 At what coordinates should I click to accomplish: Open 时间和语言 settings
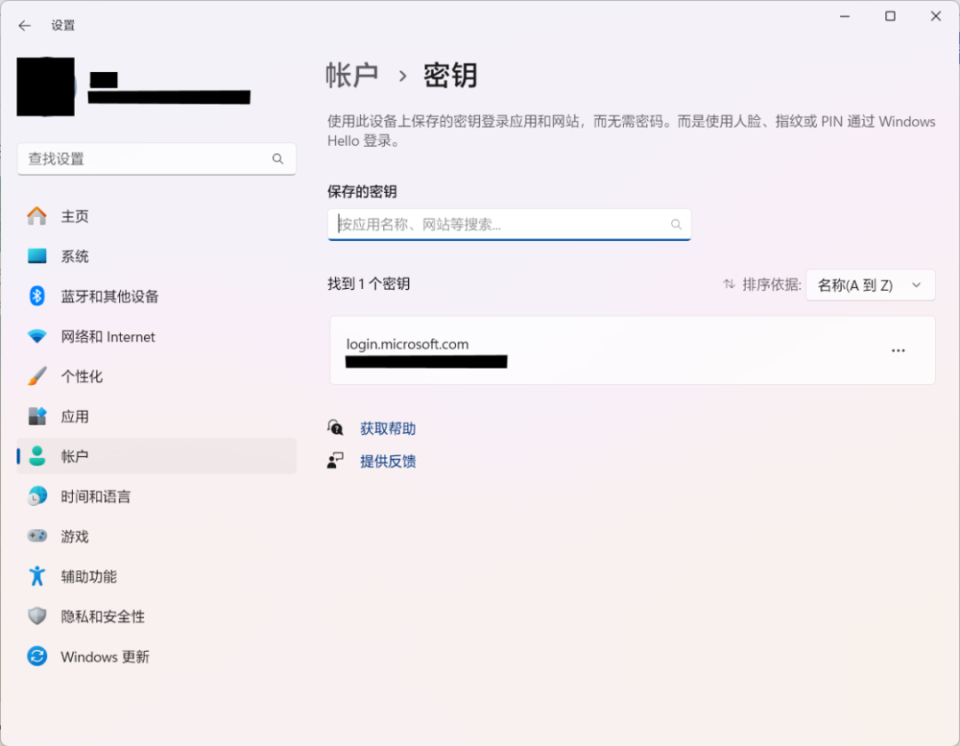pos(95,496)
